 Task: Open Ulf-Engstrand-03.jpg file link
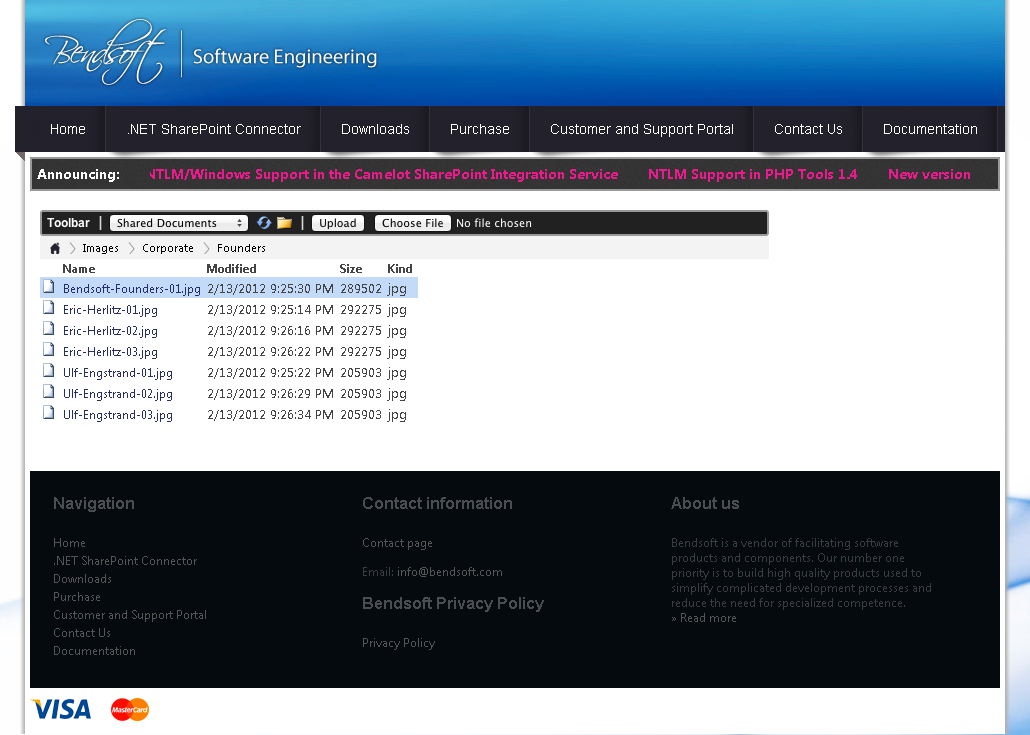coord(118,415)
